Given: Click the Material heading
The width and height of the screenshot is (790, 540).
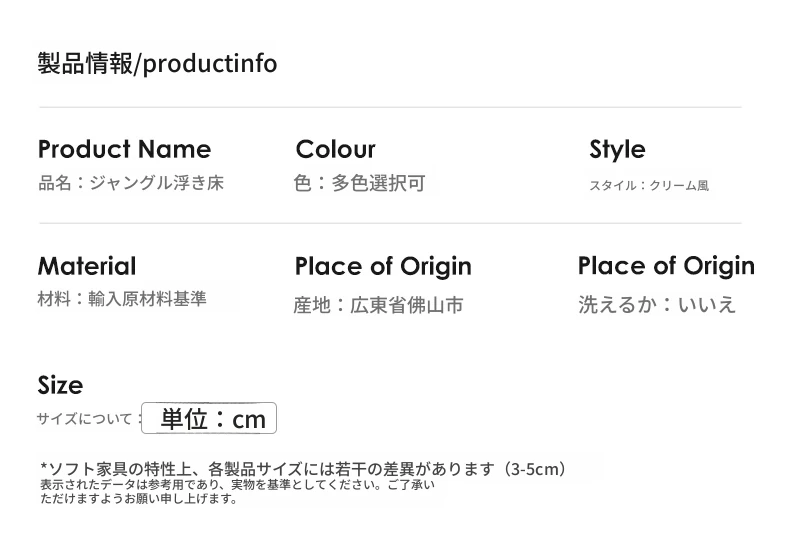Looking at the screenshot, I should coord(87,266).
